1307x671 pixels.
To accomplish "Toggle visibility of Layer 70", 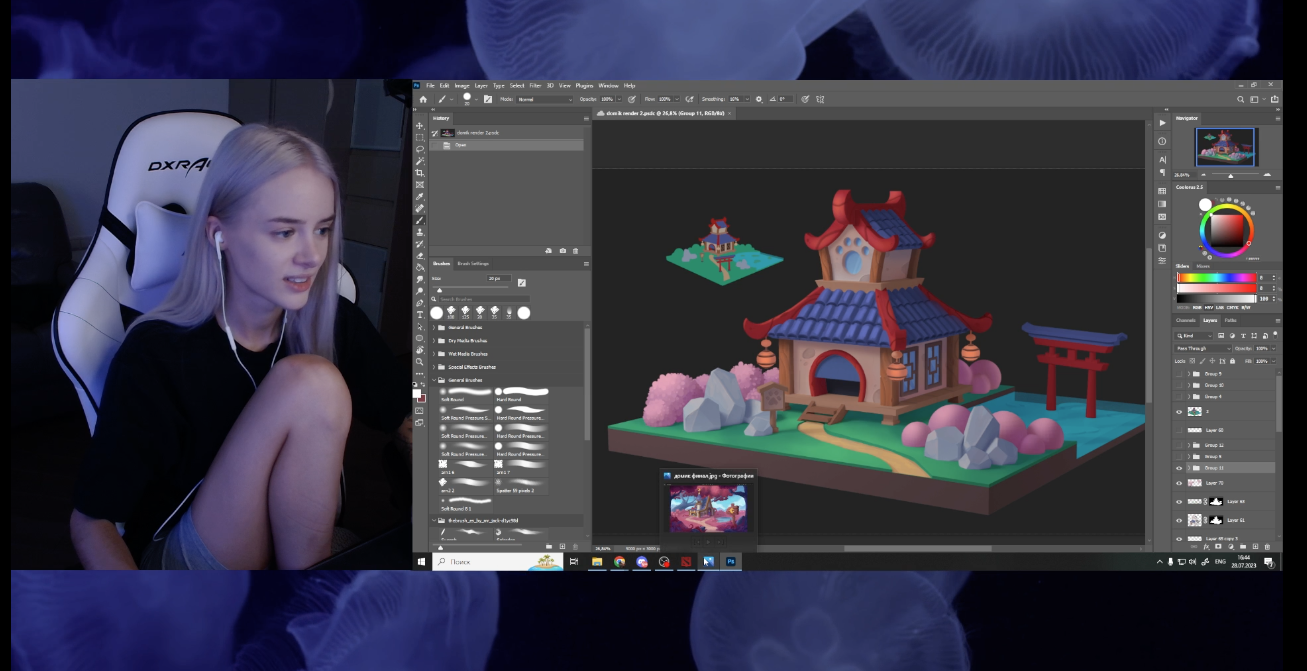I will click(1179, 483).
